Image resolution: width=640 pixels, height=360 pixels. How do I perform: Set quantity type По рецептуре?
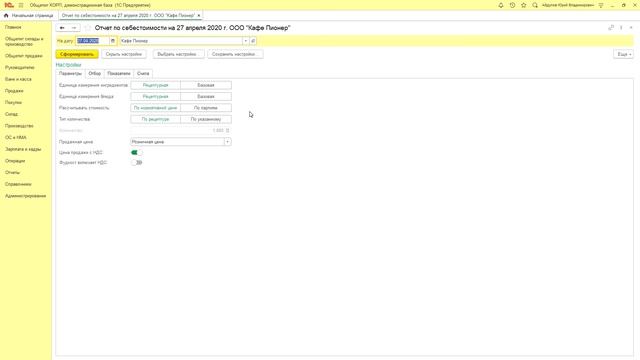[x=156, y=119]
